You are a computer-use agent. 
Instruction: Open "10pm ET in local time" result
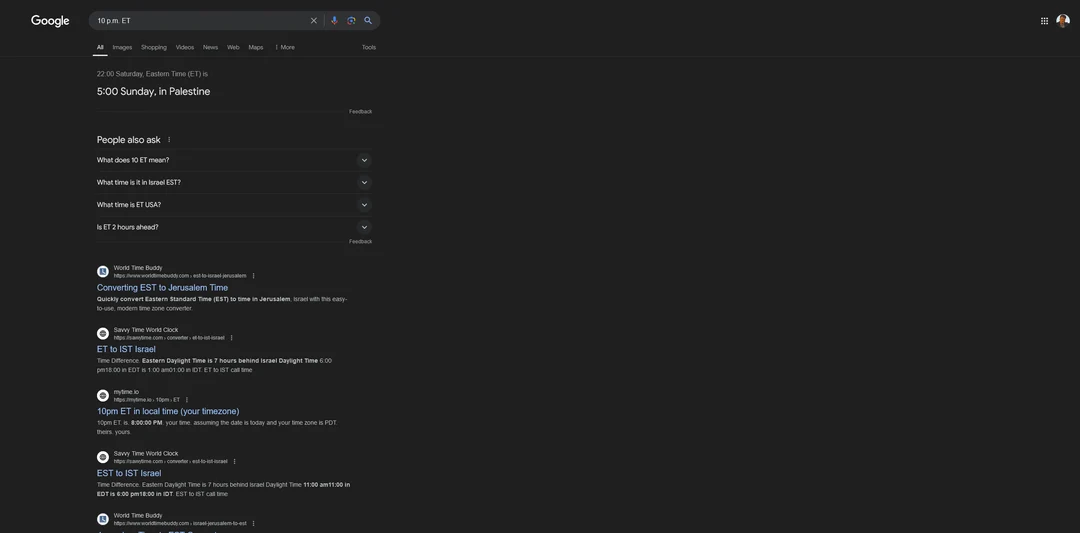168,411
